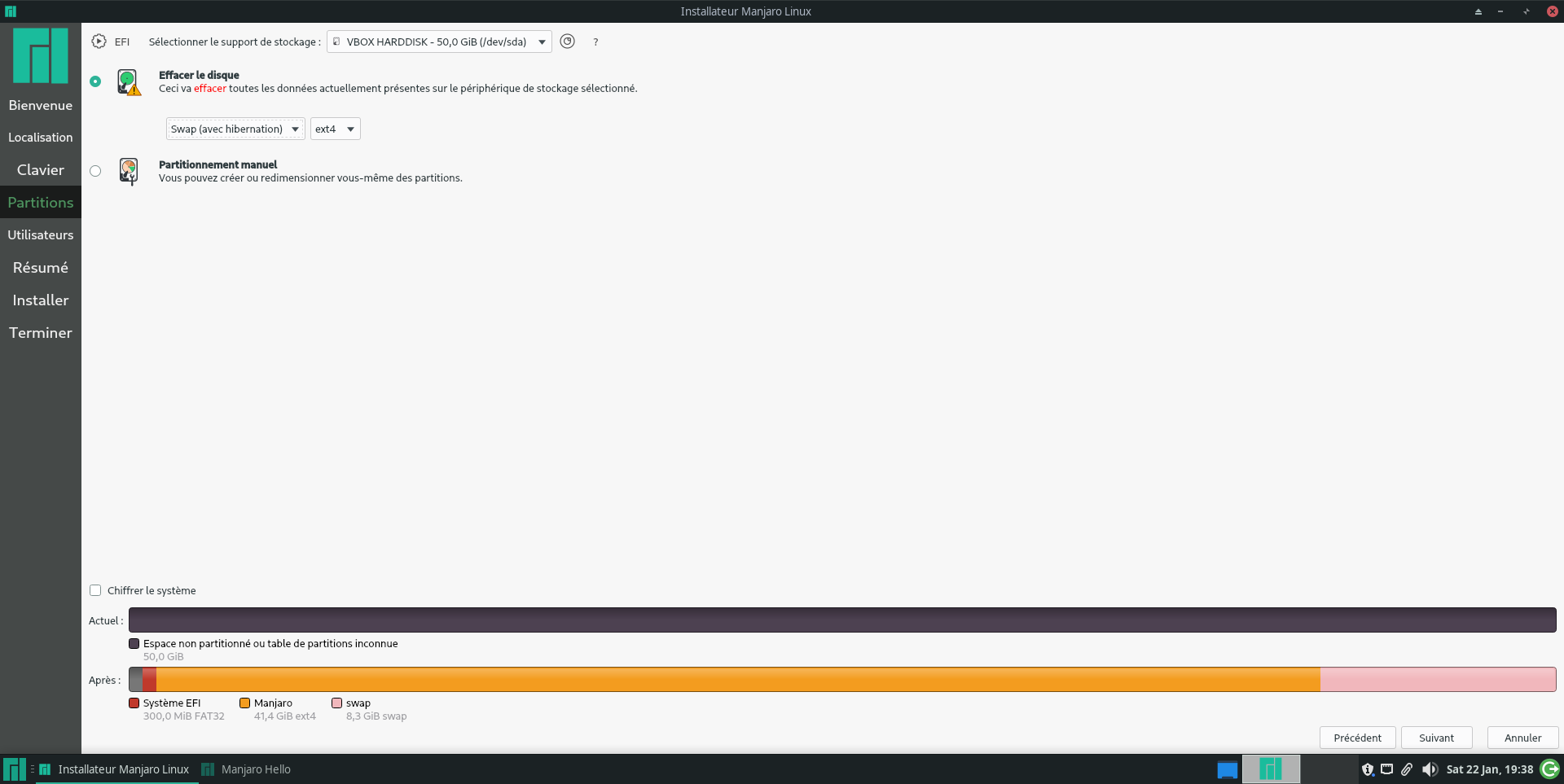Click the volume icon in the system tray
Screen dimensions: 1564x784
[x=1431, y=769]
